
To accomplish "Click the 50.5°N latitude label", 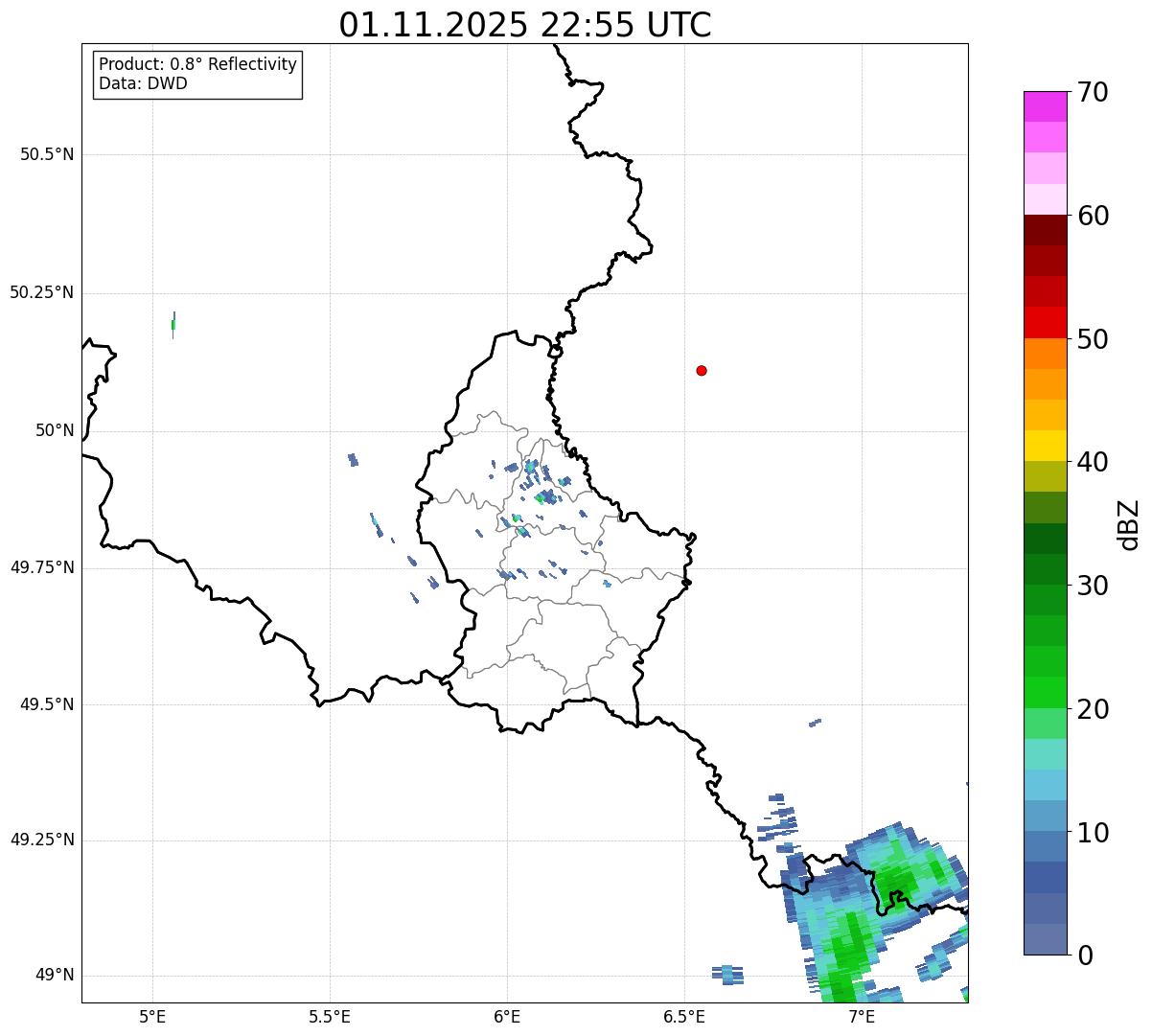I will pos(47,154).
